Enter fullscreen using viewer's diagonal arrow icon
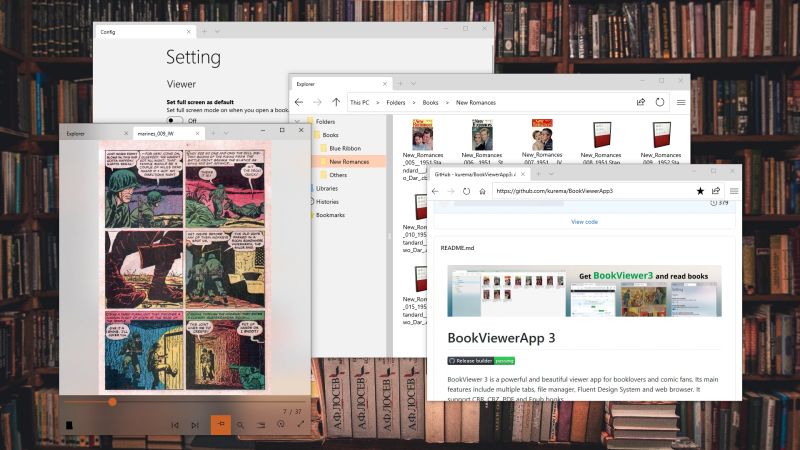 (x=301, y=424)
